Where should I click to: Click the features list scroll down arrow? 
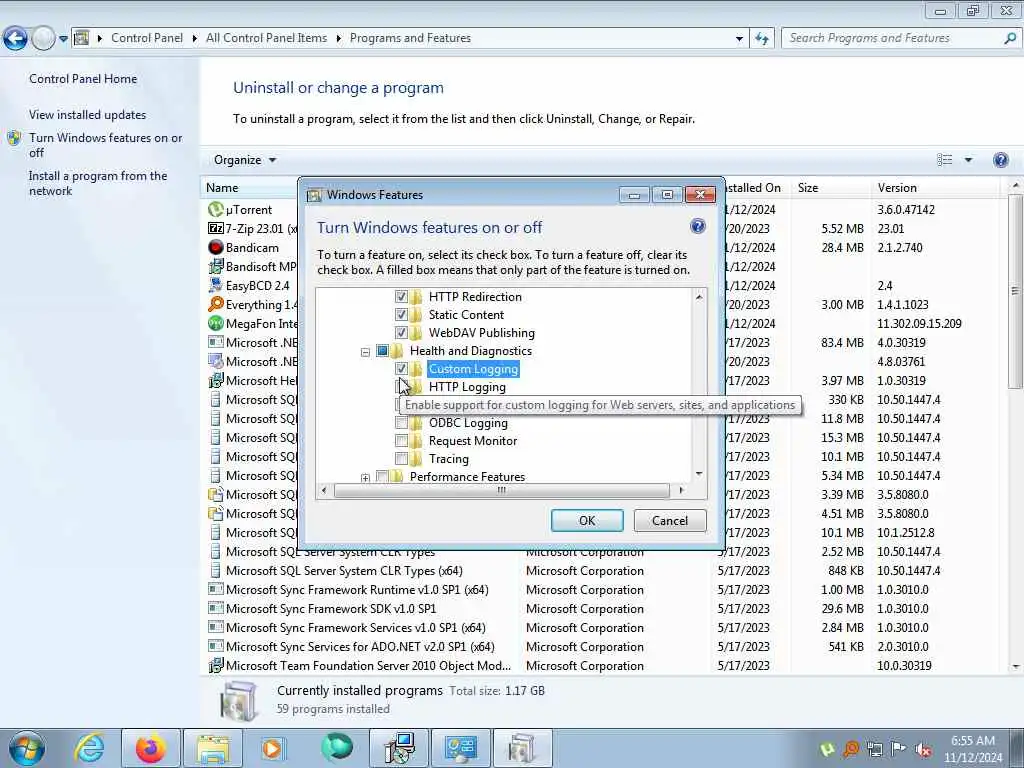click(699, 473)
